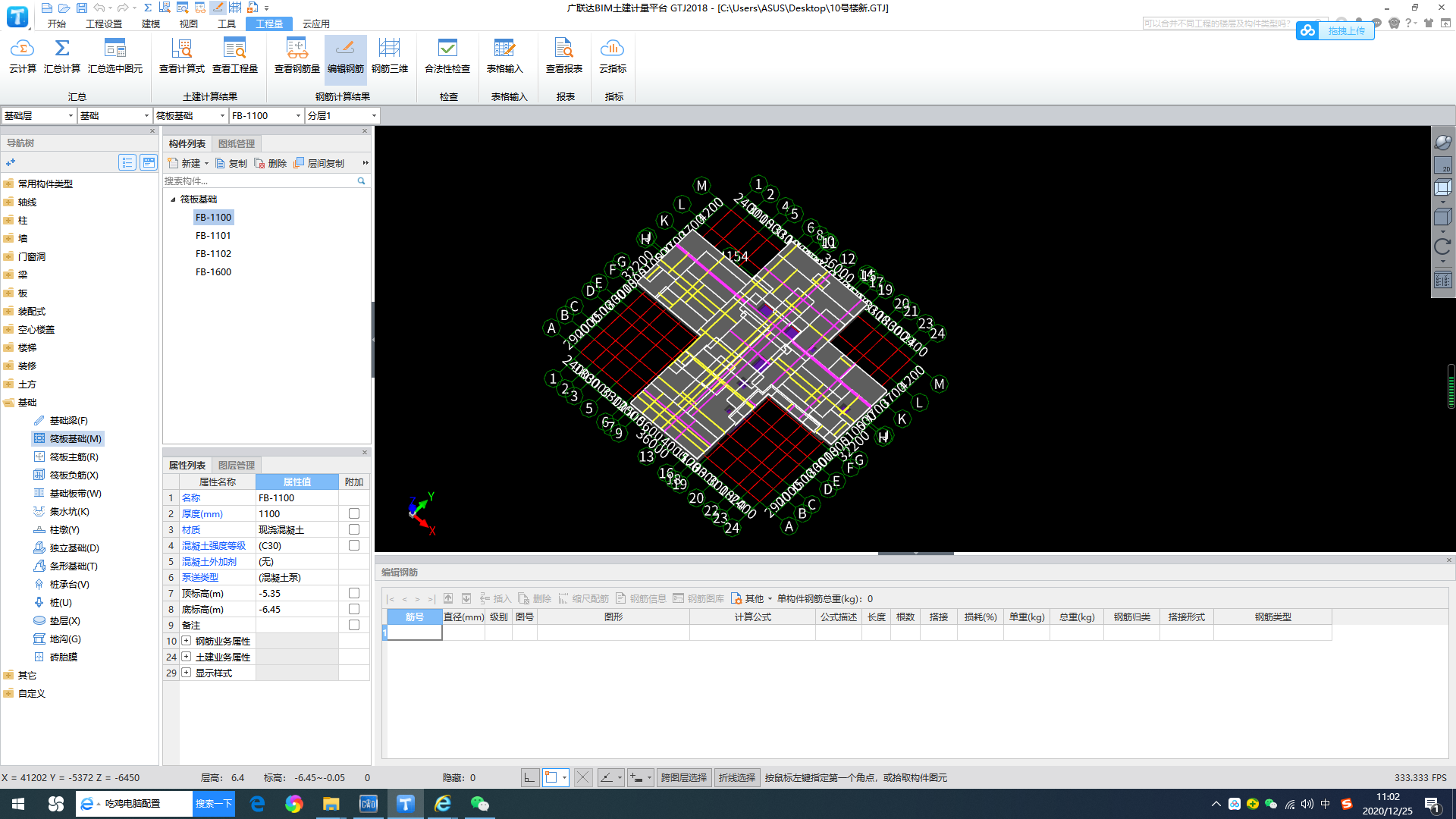The image size is (1456, 819).
Task: Open WeChat from Windows taskbar
Action: click(480, 804)
